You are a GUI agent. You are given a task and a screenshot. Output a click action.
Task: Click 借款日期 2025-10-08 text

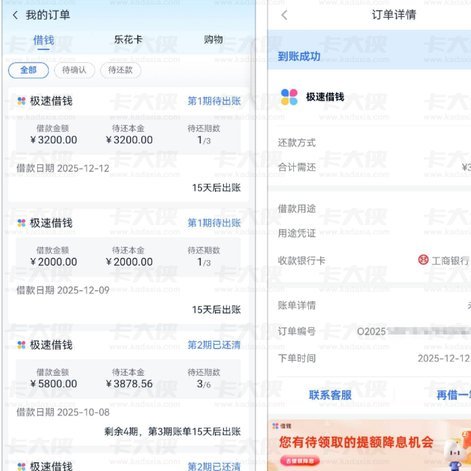[63, 412]
